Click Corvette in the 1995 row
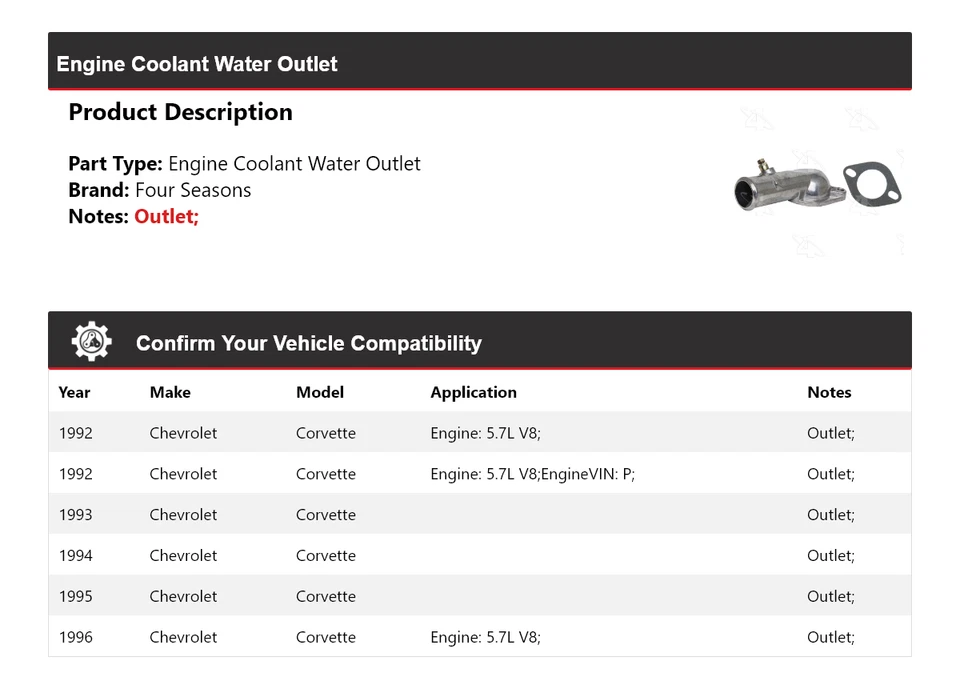 tap(326, 597)
